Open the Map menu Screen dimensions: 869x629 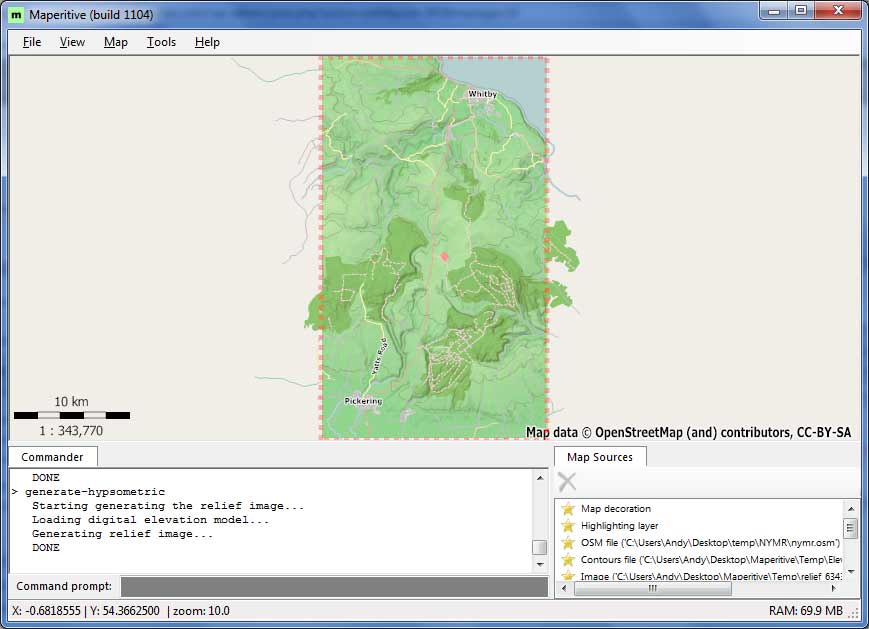tap(115, 42)
